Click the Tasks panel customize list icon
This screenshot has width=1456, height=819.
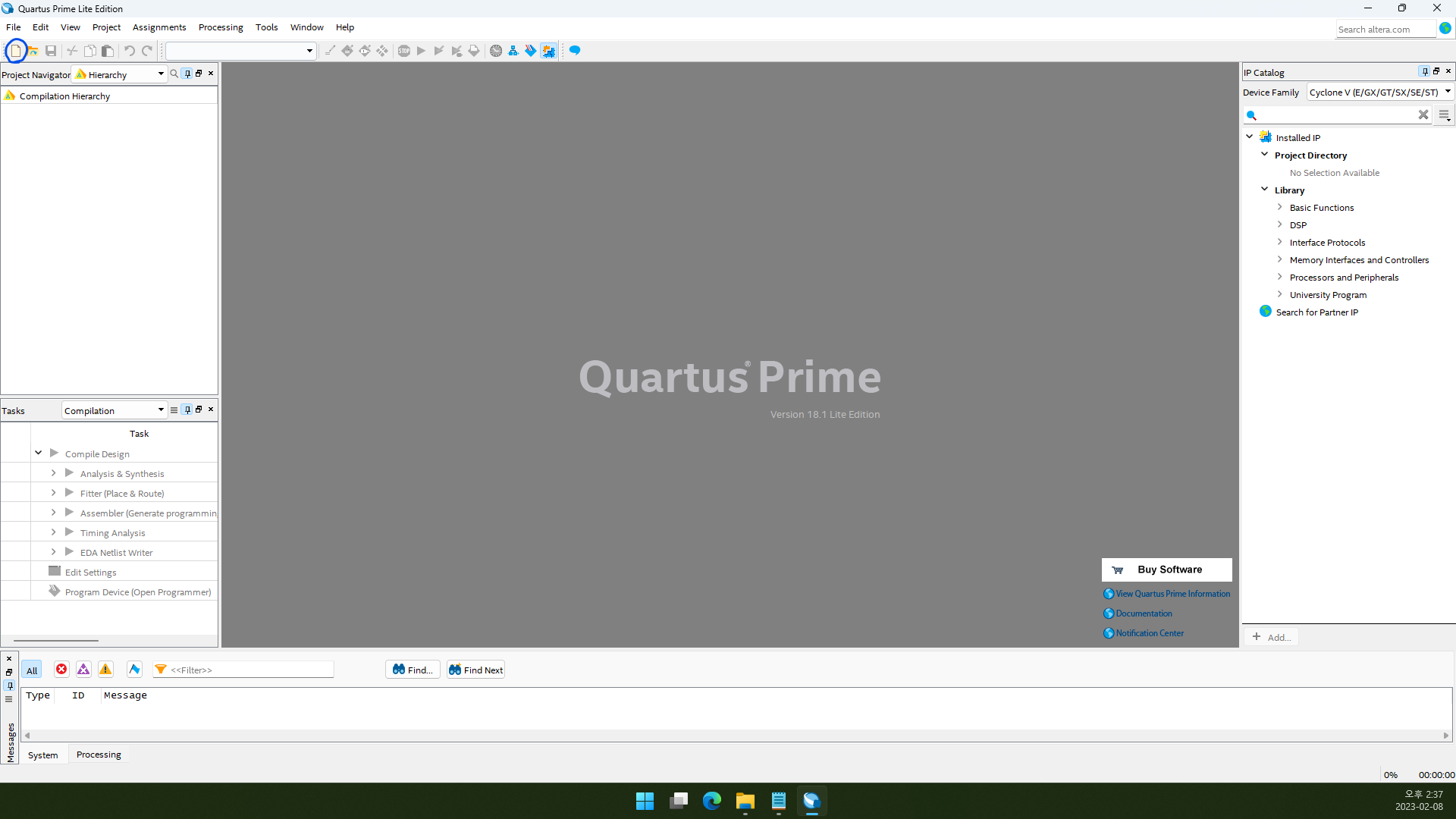(x=174, y=410)
